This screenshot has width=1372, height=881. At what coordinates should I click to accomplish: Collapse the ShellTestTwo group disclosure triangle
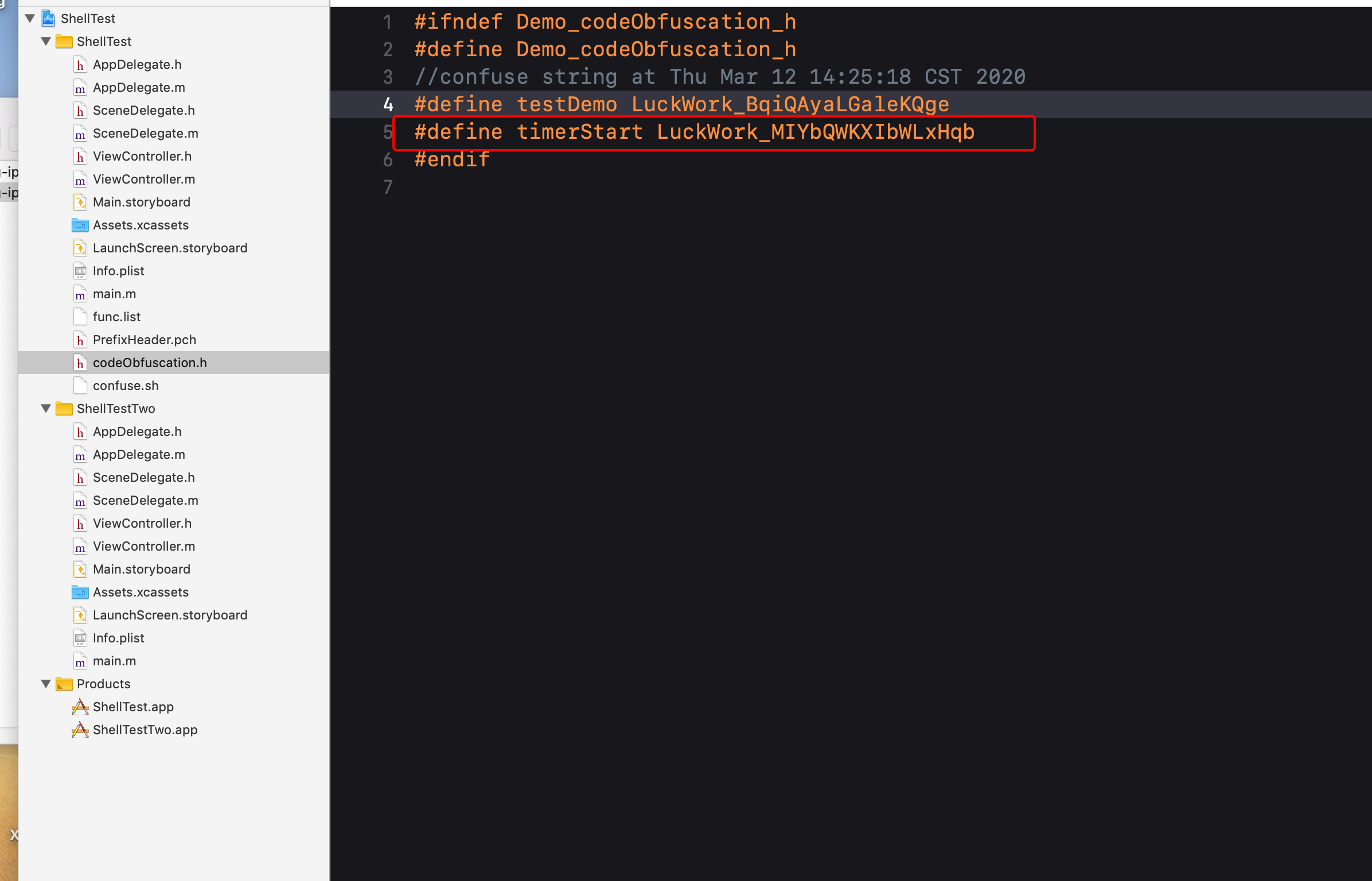click(x=46, y=408)
